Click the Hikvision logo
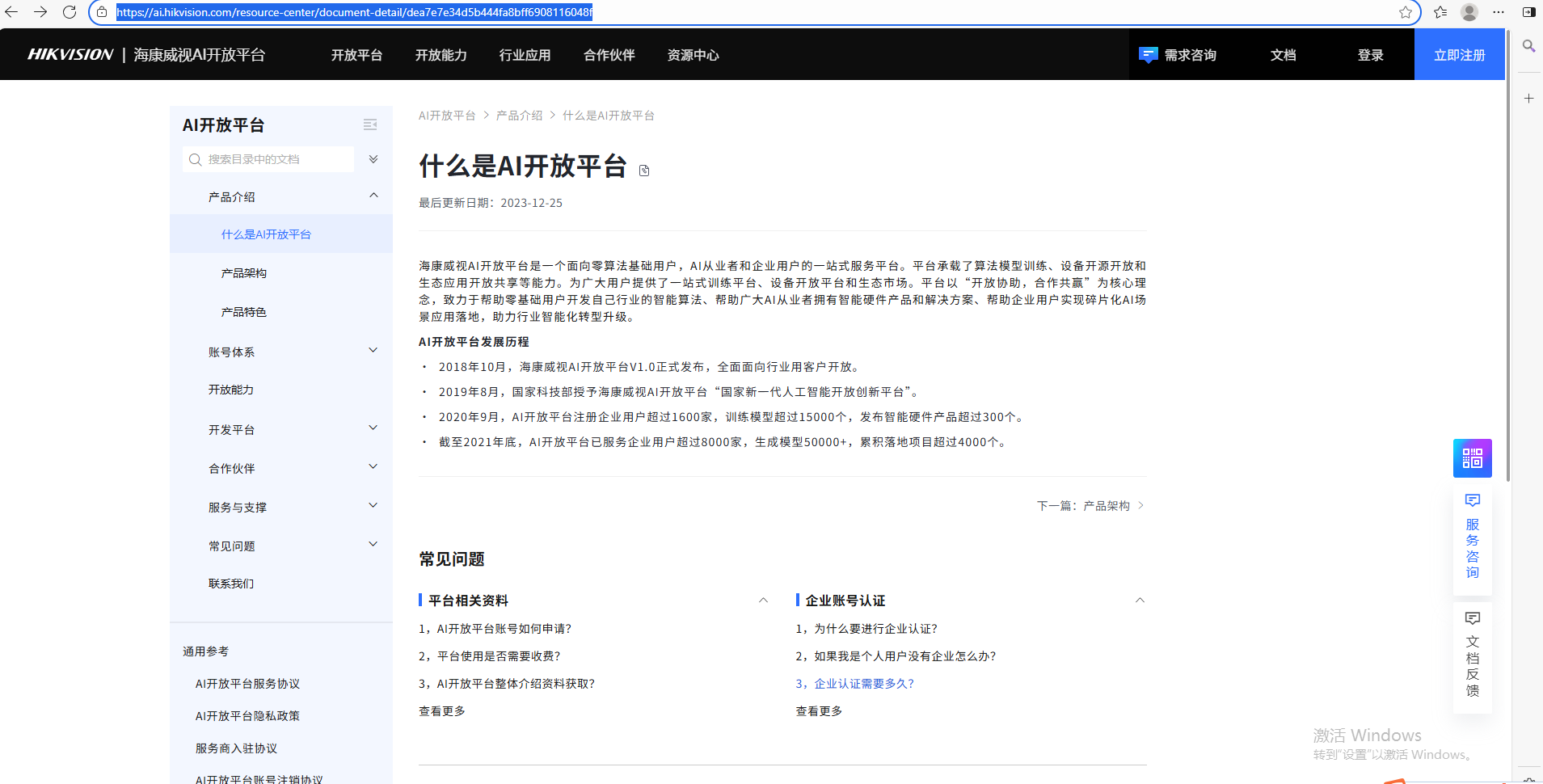This screenshot has width=1543, height=784. click(70, 54)
